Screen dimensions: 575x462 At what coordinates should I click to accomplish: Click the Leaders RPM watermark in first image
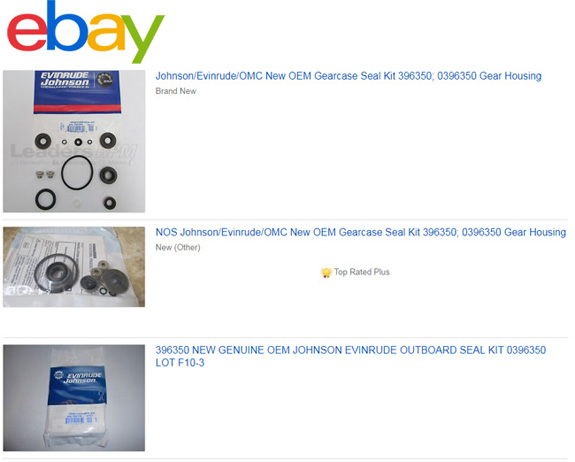[x=73, y=154]
